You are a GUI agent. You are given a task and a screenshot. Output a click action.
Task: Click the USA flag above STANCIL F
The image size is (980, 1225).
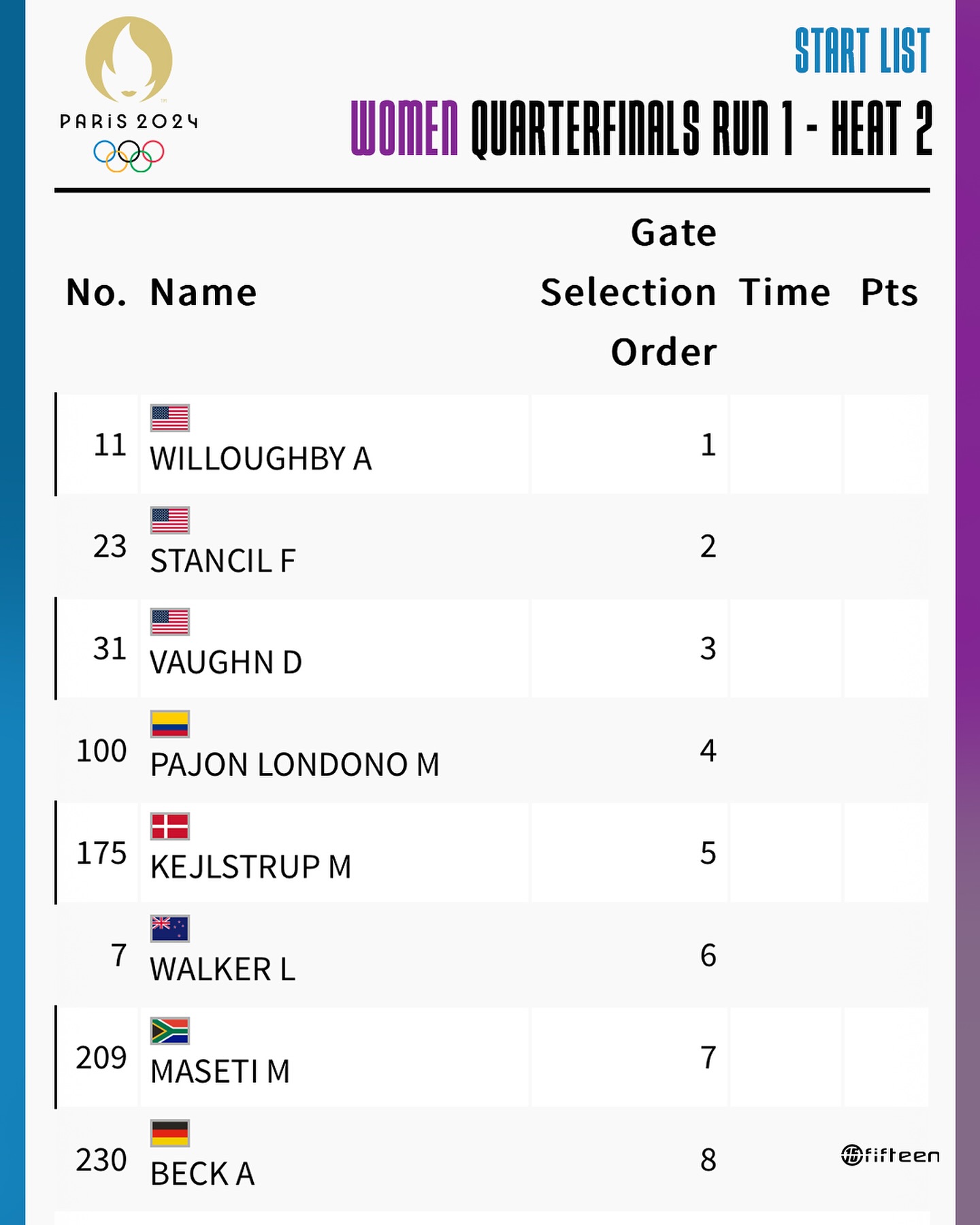[x=170, y=521]
